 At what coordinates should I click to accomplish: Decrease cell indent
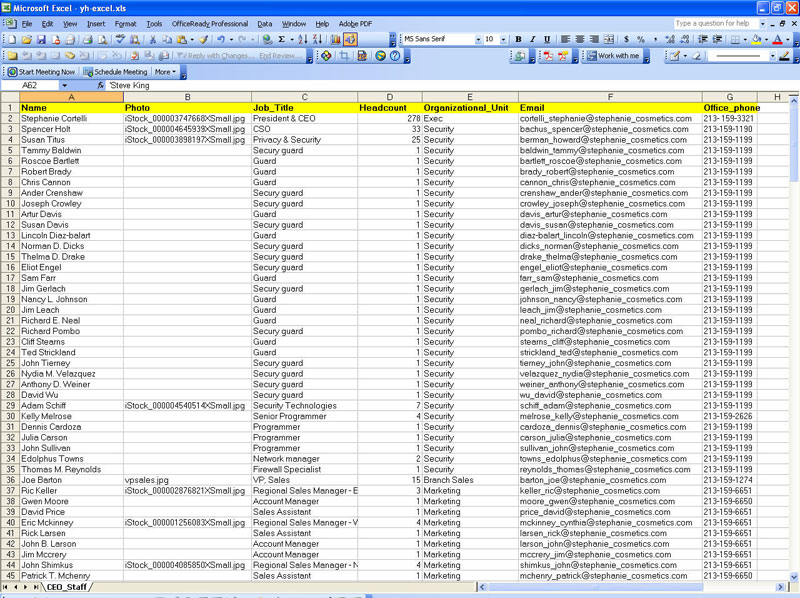point(702,39)
